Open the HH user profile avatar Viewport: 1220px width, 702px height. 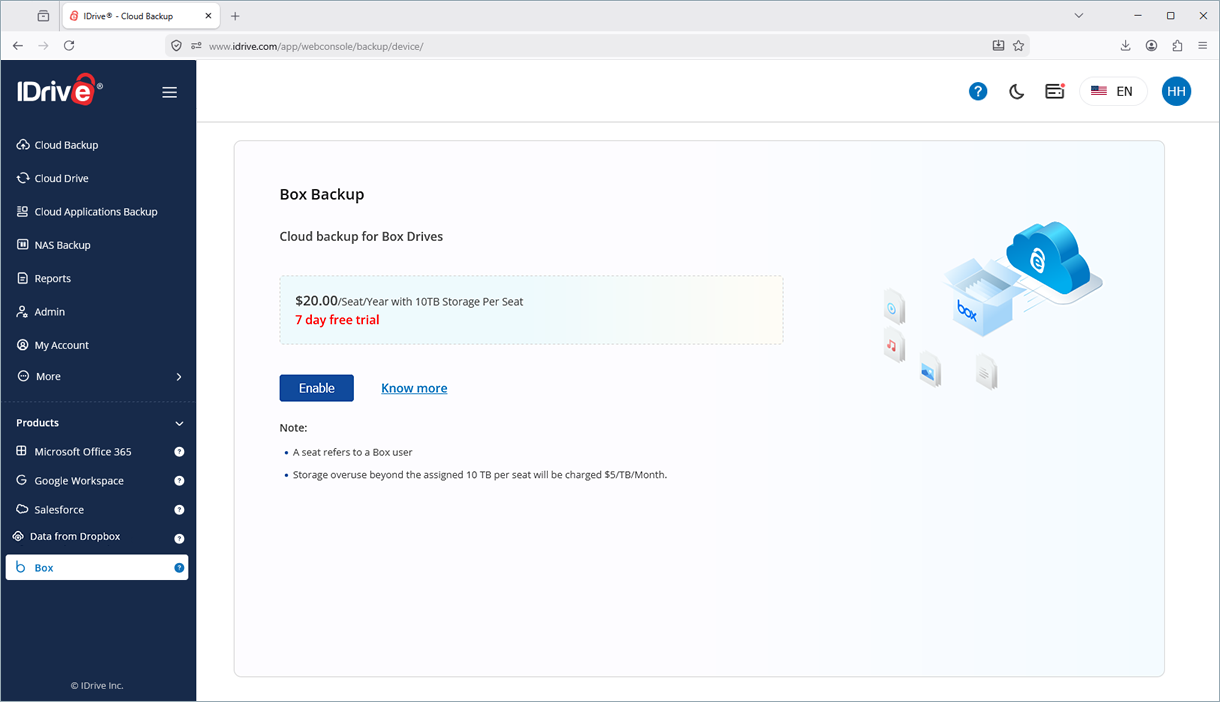1176,91
